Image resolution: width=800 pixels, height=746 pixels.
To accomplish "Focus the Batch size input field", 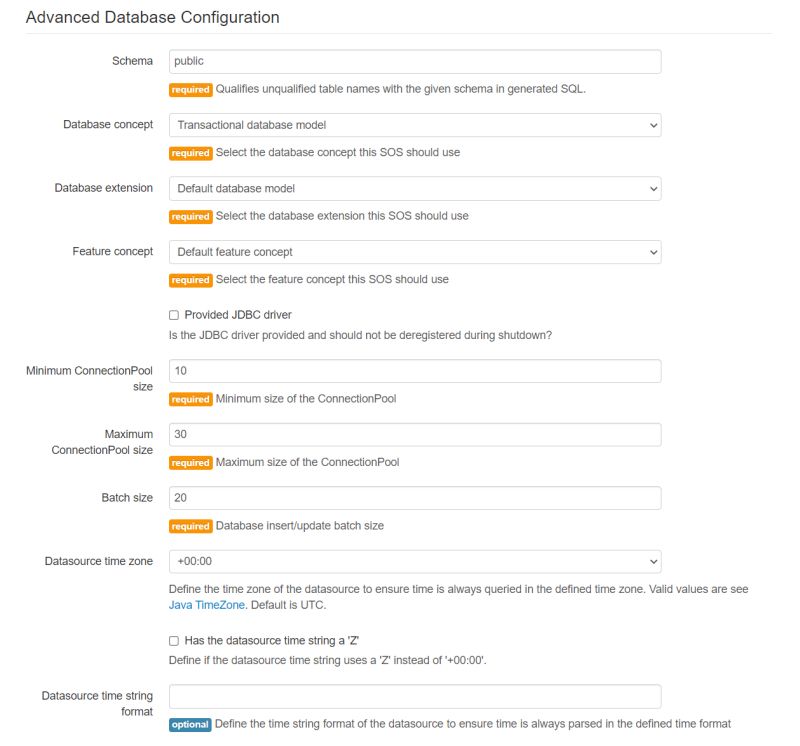I will click(x=415, y=498).
